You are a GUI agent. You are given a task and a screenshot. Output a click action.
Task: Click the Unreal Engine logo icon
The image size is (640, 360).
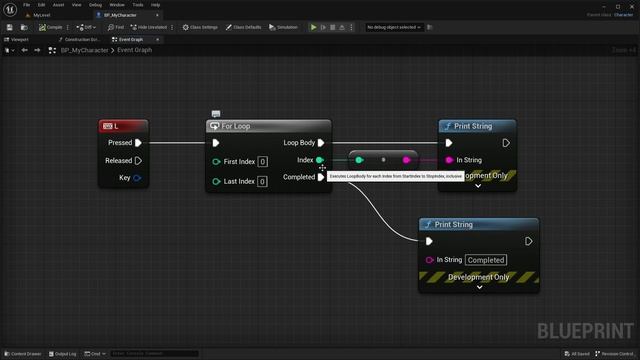click(10, 9)
